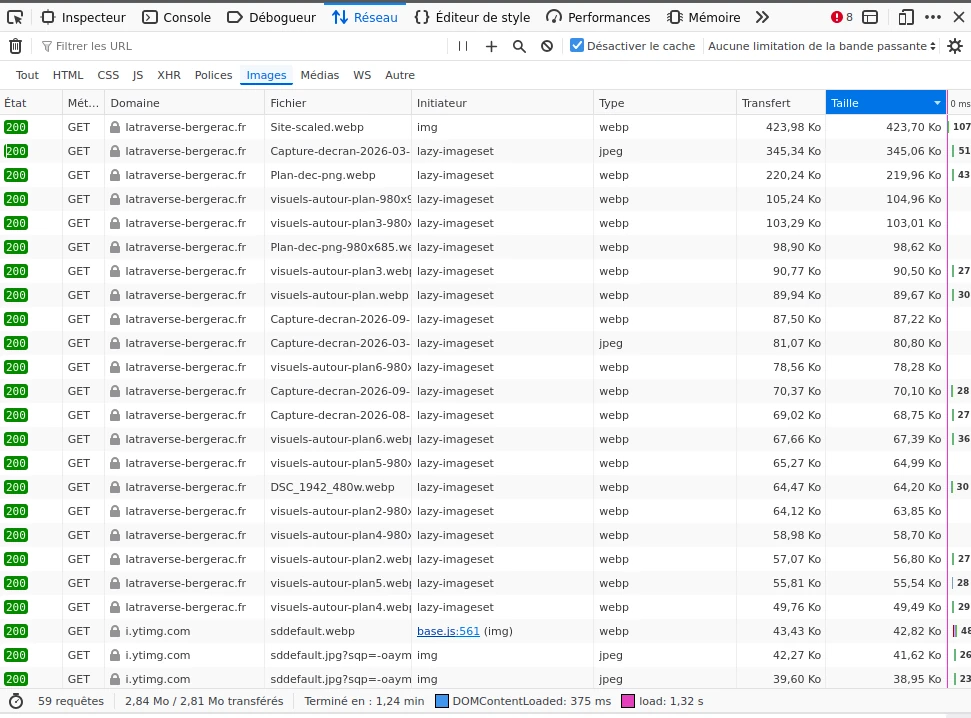Sort by the Domaine column header
This screenshot has width=971, height=718.
pyautogui.click(x=185, y=103)
